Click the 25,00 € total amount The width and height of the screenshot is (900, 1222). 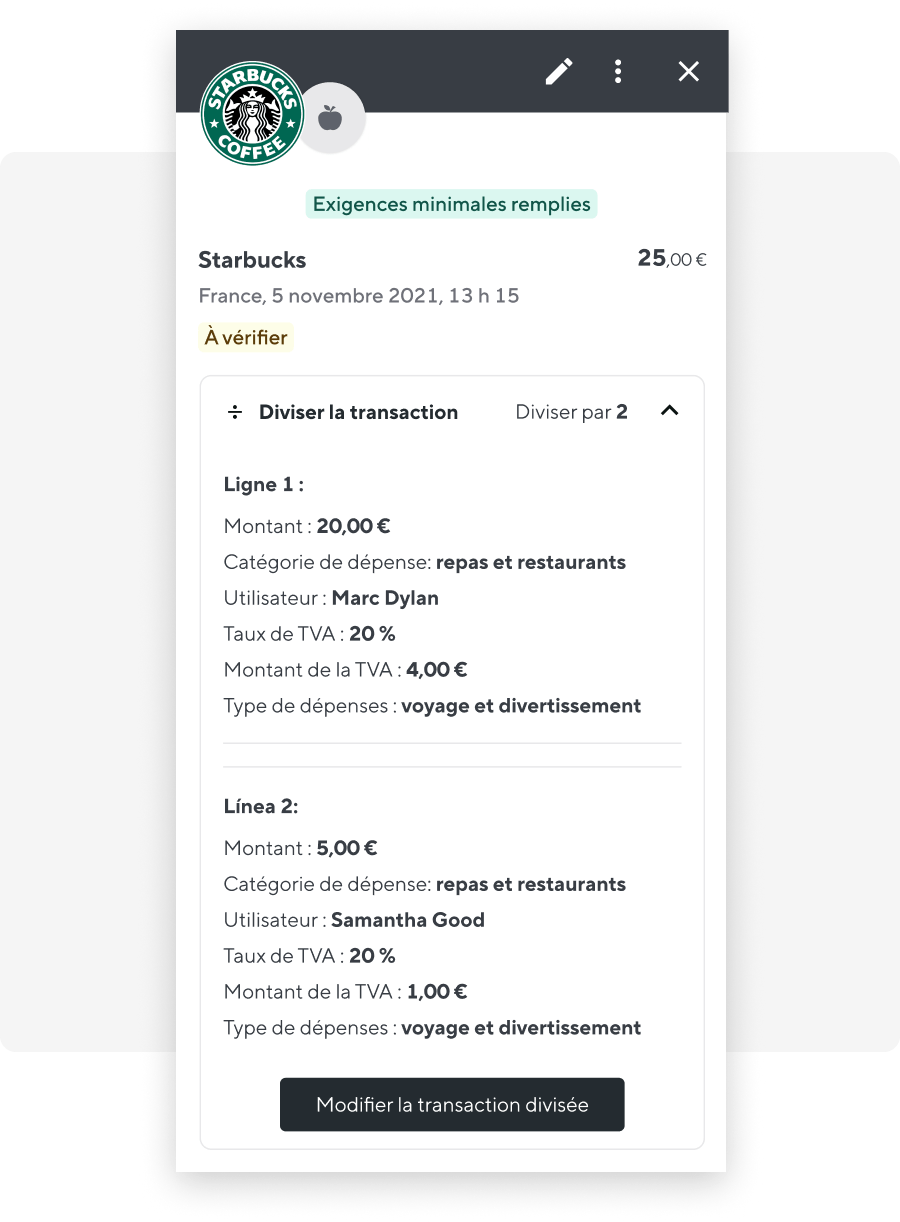(x=672, y=258)
